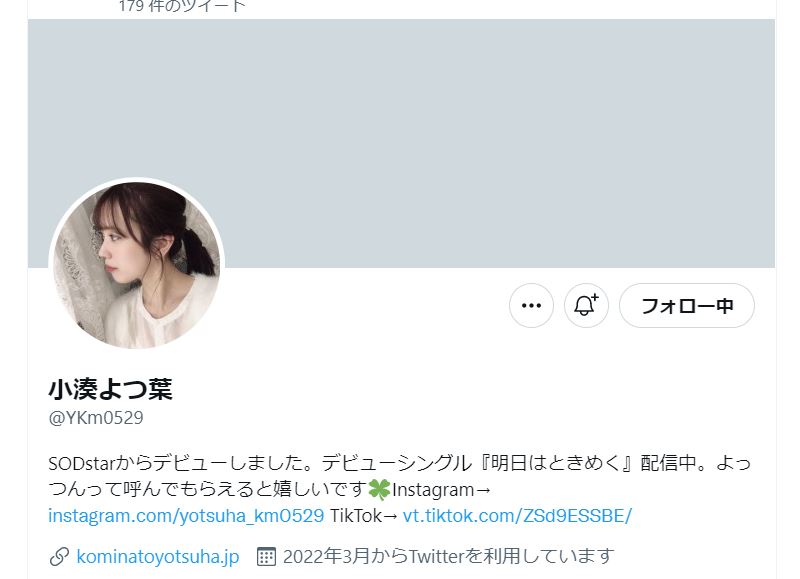Viewport: 800px width, 579px height.
Task: Click the フォロー中 following button
Action: coord(687,306)
